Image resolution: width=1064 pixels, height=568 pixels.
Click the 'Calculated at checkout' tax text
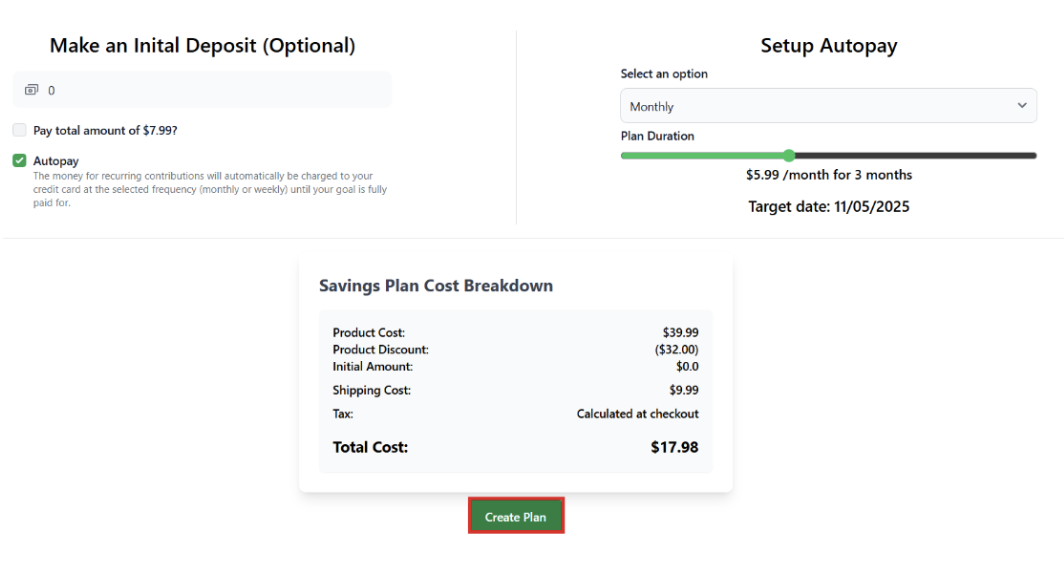(637, 414)
